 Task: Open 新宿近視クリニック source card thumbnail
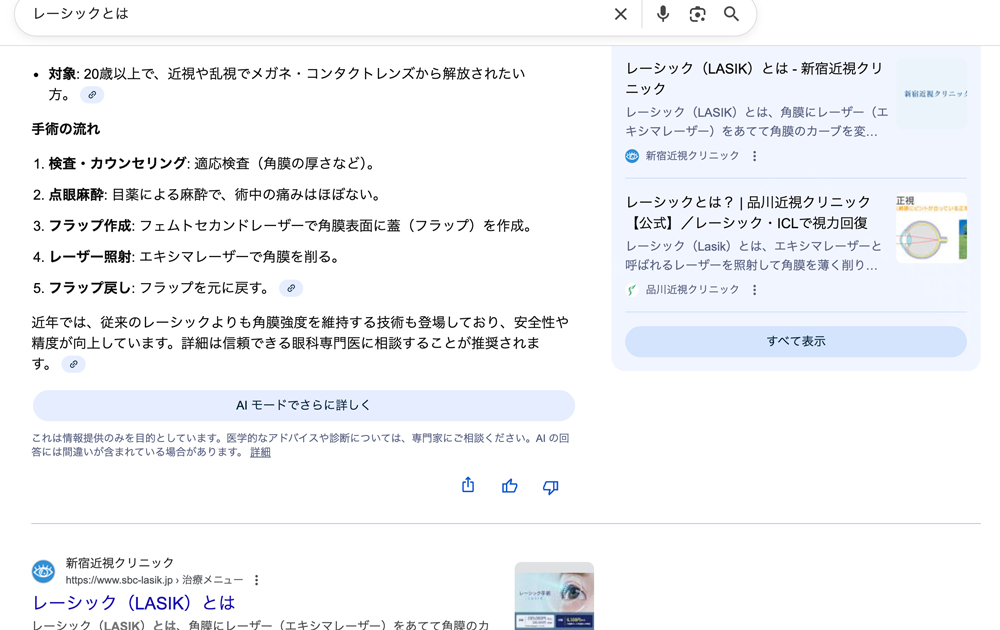(932, 94)
